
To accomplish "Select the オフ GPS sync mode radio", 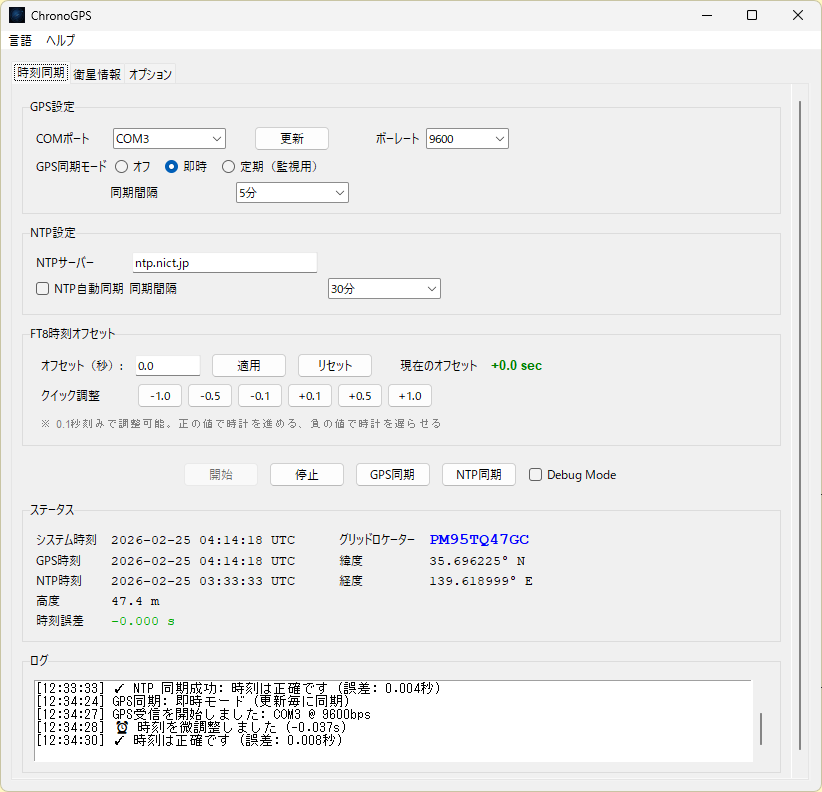I will coord(122,167).
